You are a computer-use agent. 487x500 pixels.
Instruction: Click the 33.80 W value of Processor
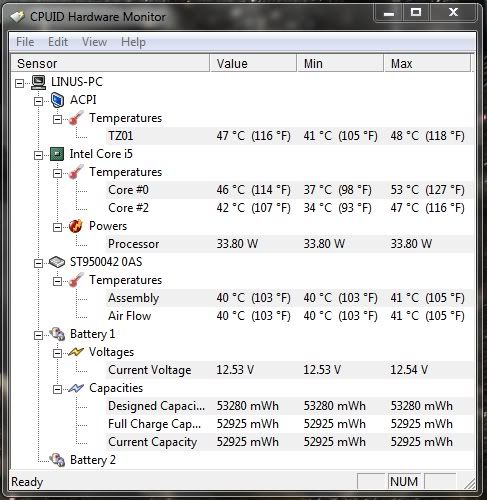click(x=237, y=244)
